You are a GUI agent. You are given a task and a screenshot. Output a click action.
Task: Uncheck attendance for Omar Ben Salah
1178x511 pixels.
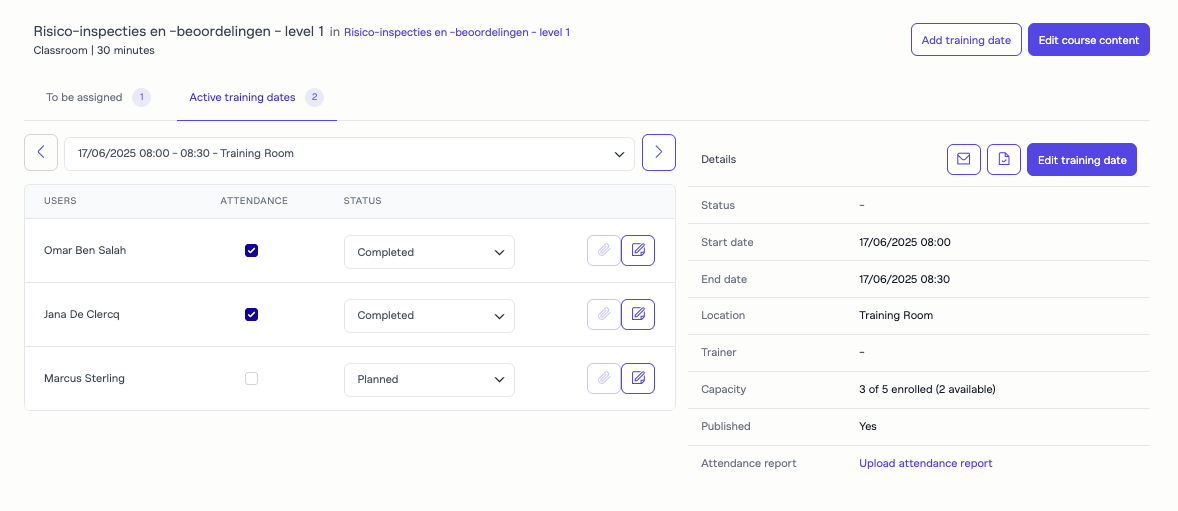[252, 251]
